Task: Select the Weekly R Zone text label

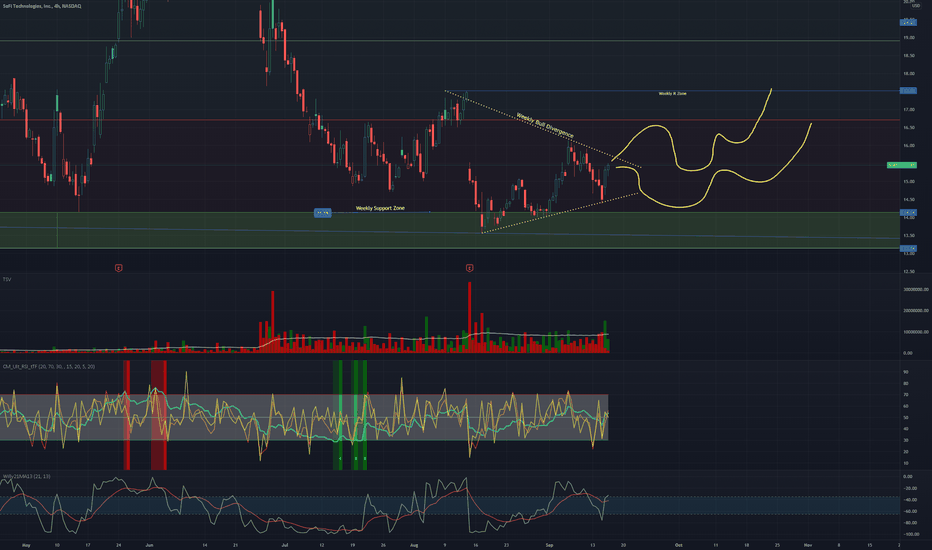Action: click(x=672, y=93)
